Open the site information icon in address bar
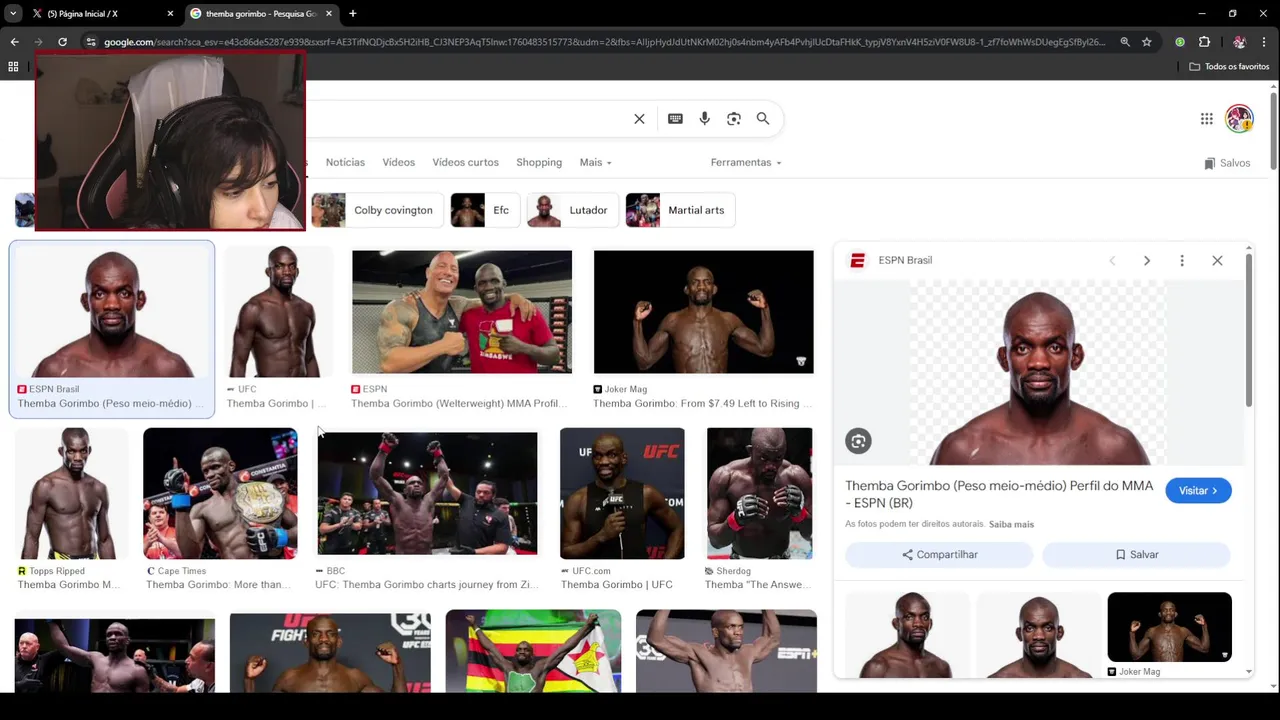Viewport: 1280px width, 720px height. pos(91,42)
